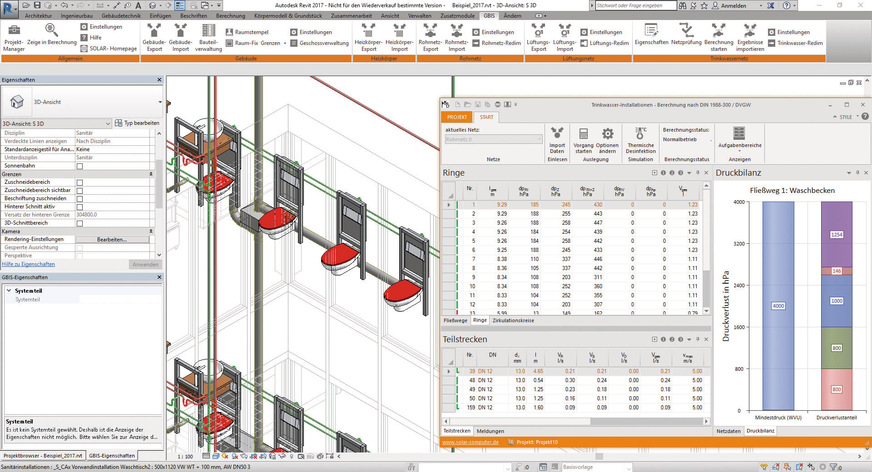Toggle the Sonnenbahn checkbox
The width and height of the screenshot is (872, 472).
80,166
